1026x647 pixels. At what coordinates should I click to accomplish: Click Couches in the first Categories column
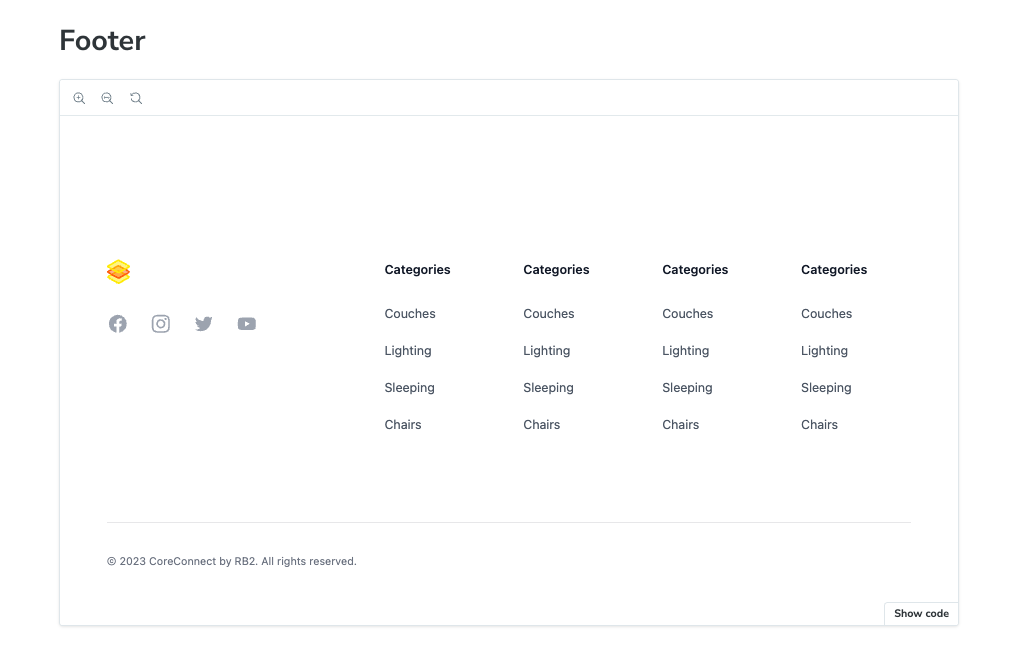point(410,314)
